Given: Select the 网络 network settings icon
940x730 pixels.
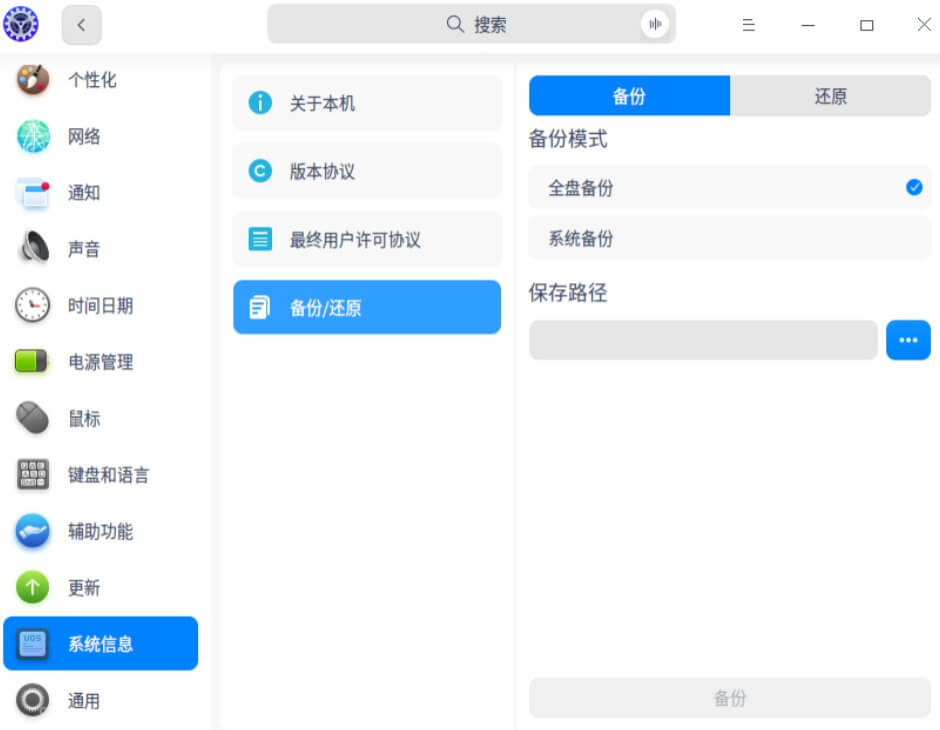Looking at the screenshot, I should (83, 138).
